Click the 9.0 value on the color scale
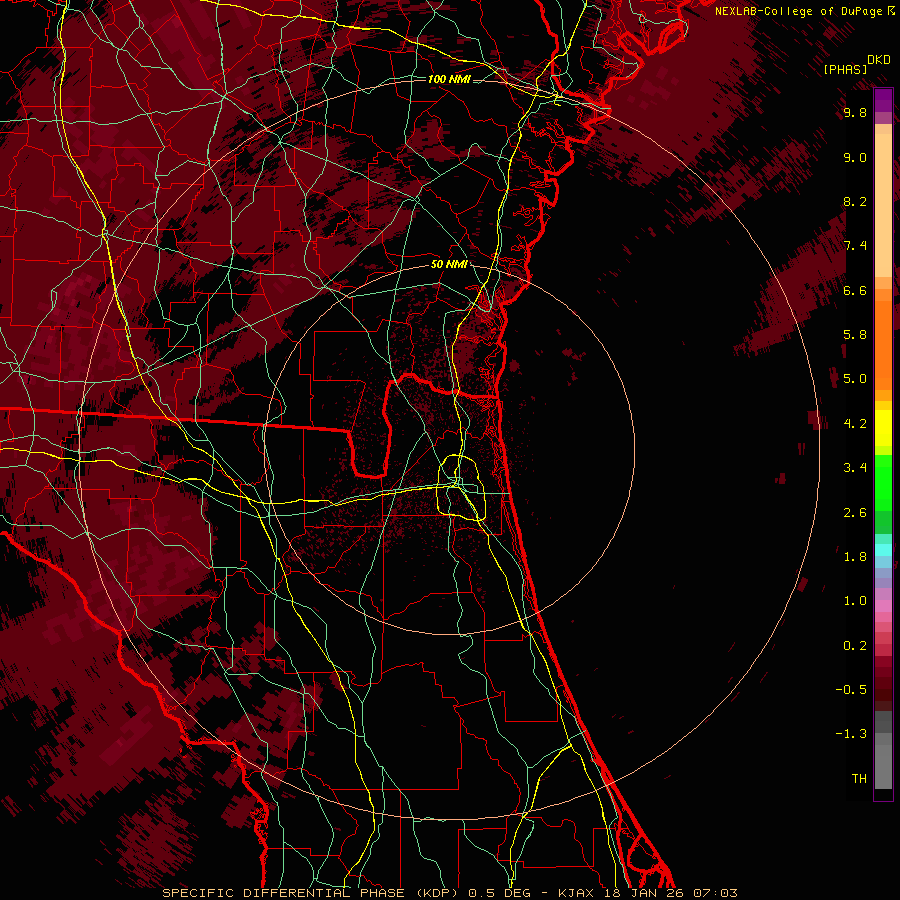Screen dimensions: 900x900 point(855,157)
